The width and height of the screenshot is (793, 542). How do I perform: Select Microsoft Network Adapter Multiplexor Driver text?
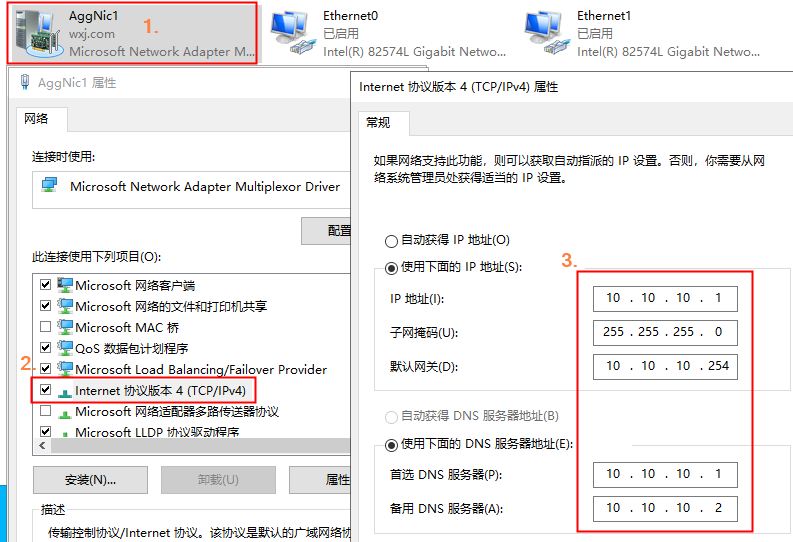205,187
